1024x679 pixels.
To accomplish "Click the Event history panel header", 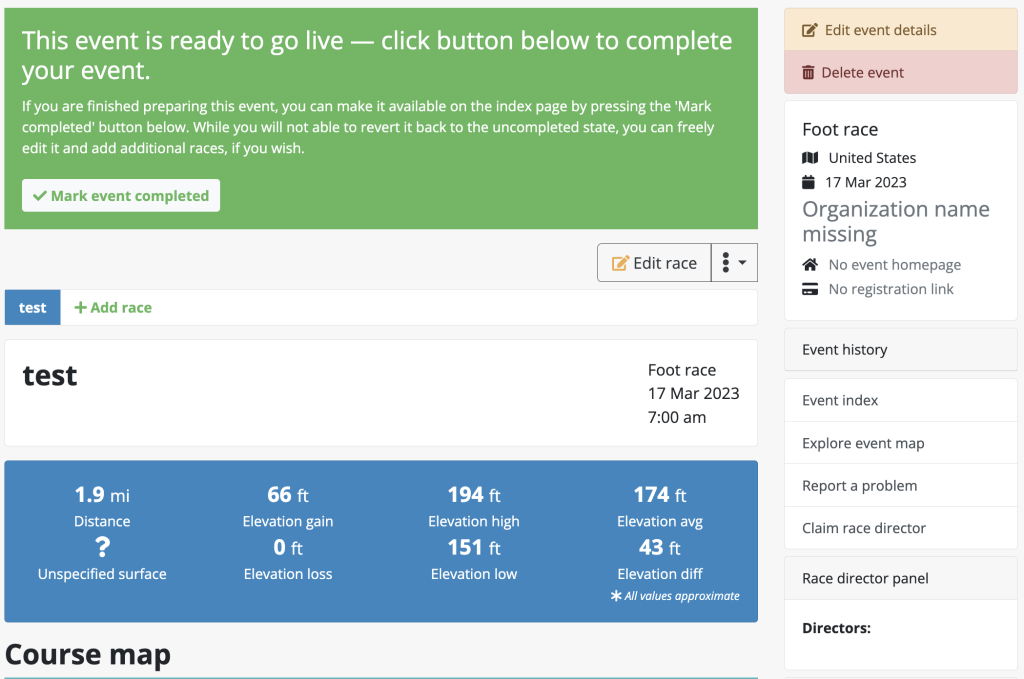I will point(901,349).
